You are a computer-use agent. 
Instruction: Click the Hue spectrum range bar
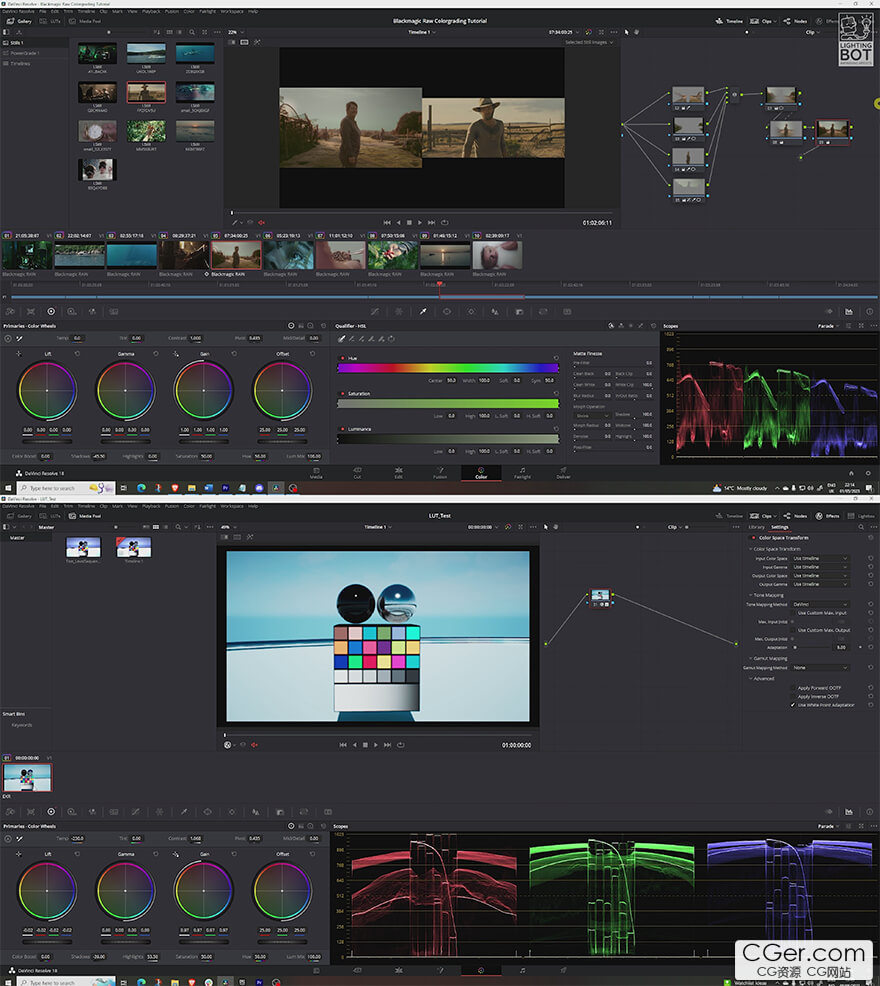(448, 368)
